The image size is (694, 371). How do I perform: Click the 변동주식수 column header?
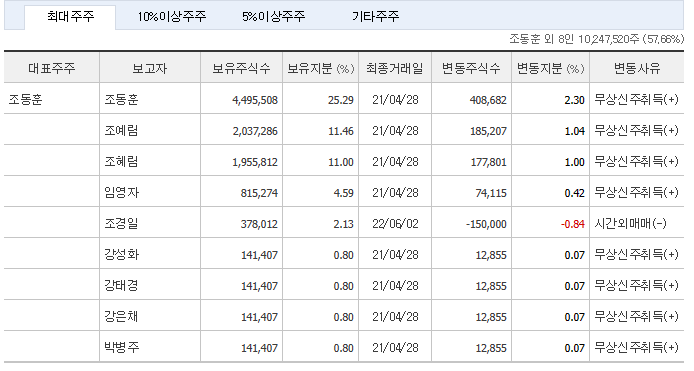tap(471, 68)
